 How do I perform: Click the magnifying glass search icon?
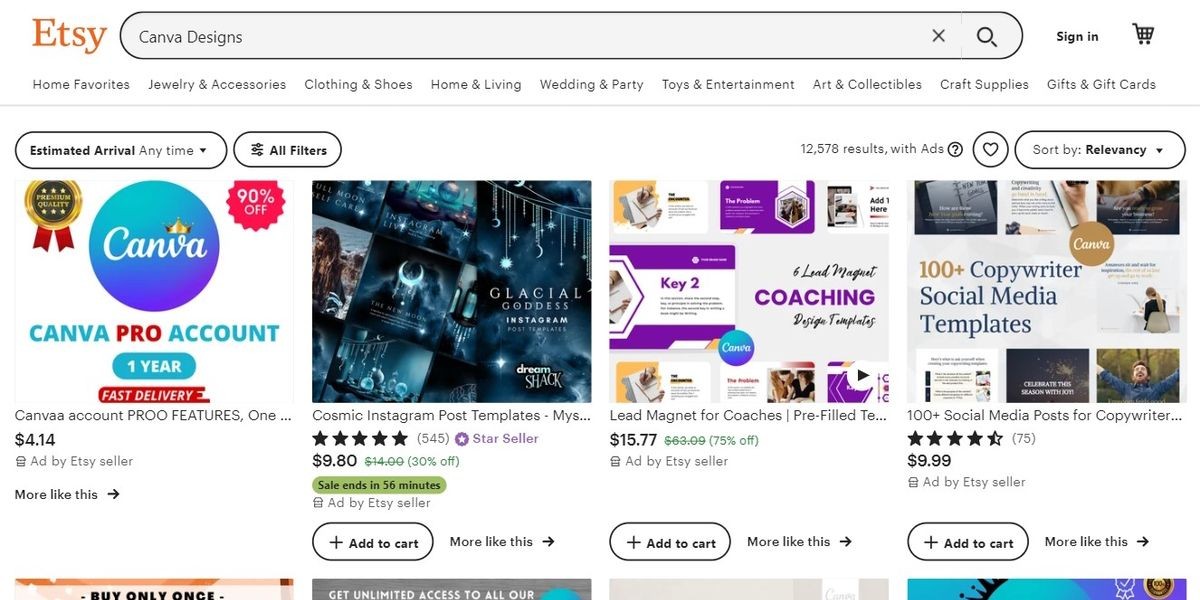tap(987, 36)
